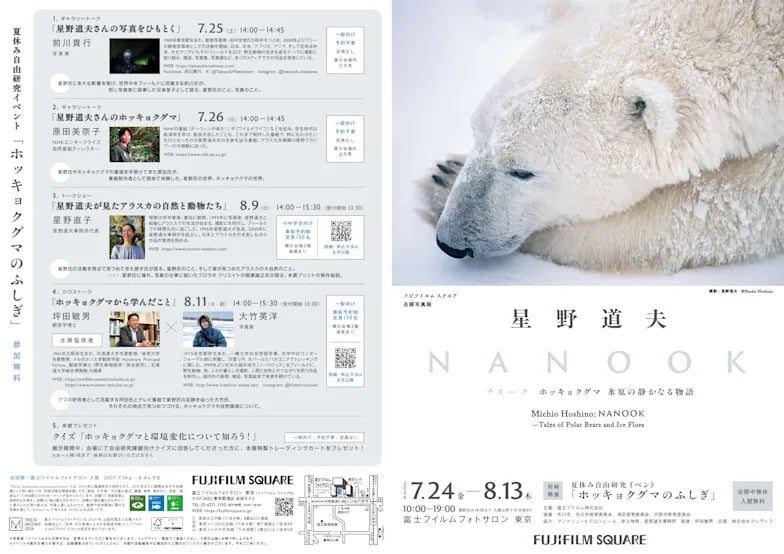This screenshot has height=554, width=784.
Task: Click the date 8.9
Action: (x=249, y=205)
